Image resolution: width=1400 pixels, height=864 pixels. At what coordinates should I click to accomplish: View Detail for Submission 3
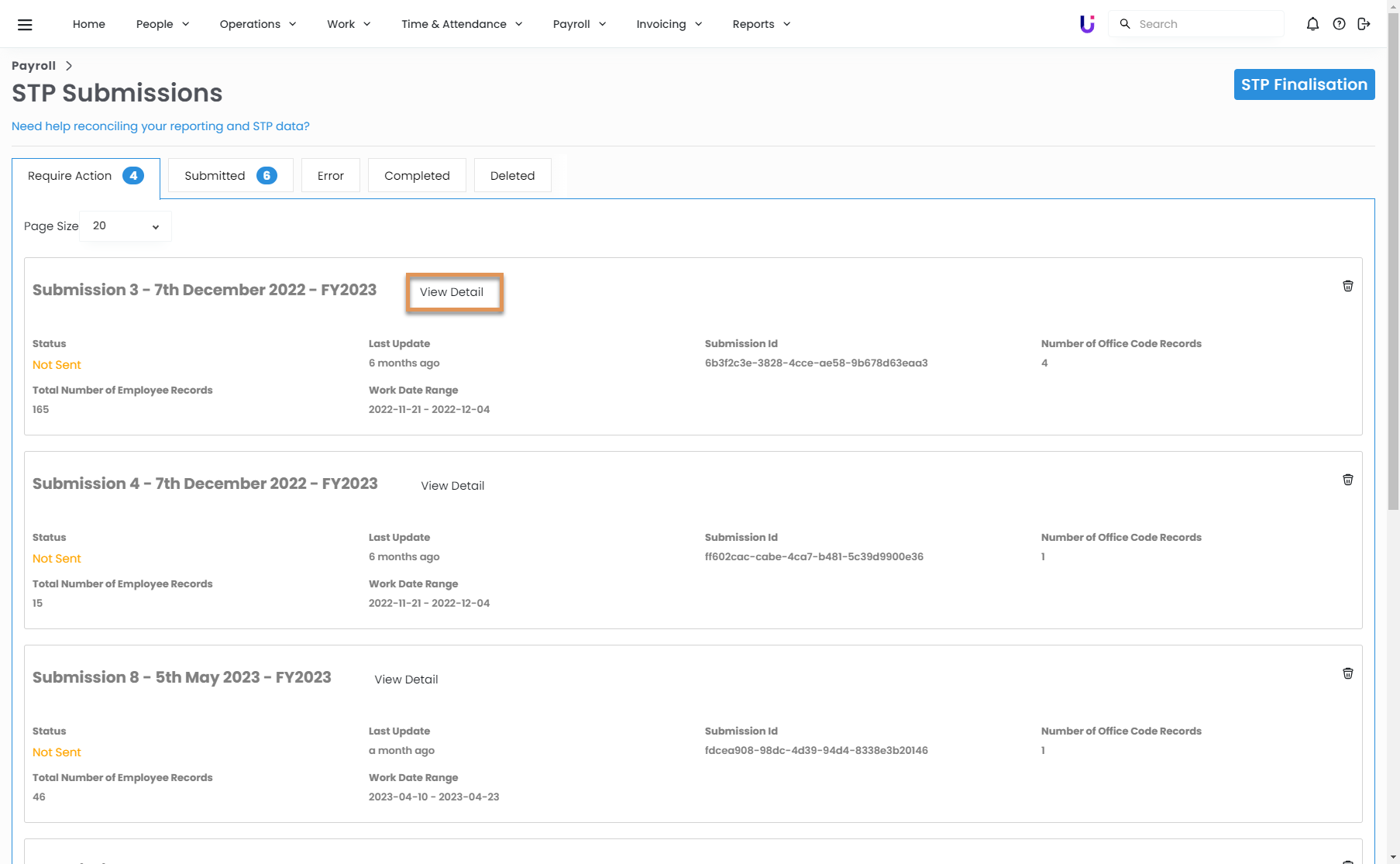point(452,292)
